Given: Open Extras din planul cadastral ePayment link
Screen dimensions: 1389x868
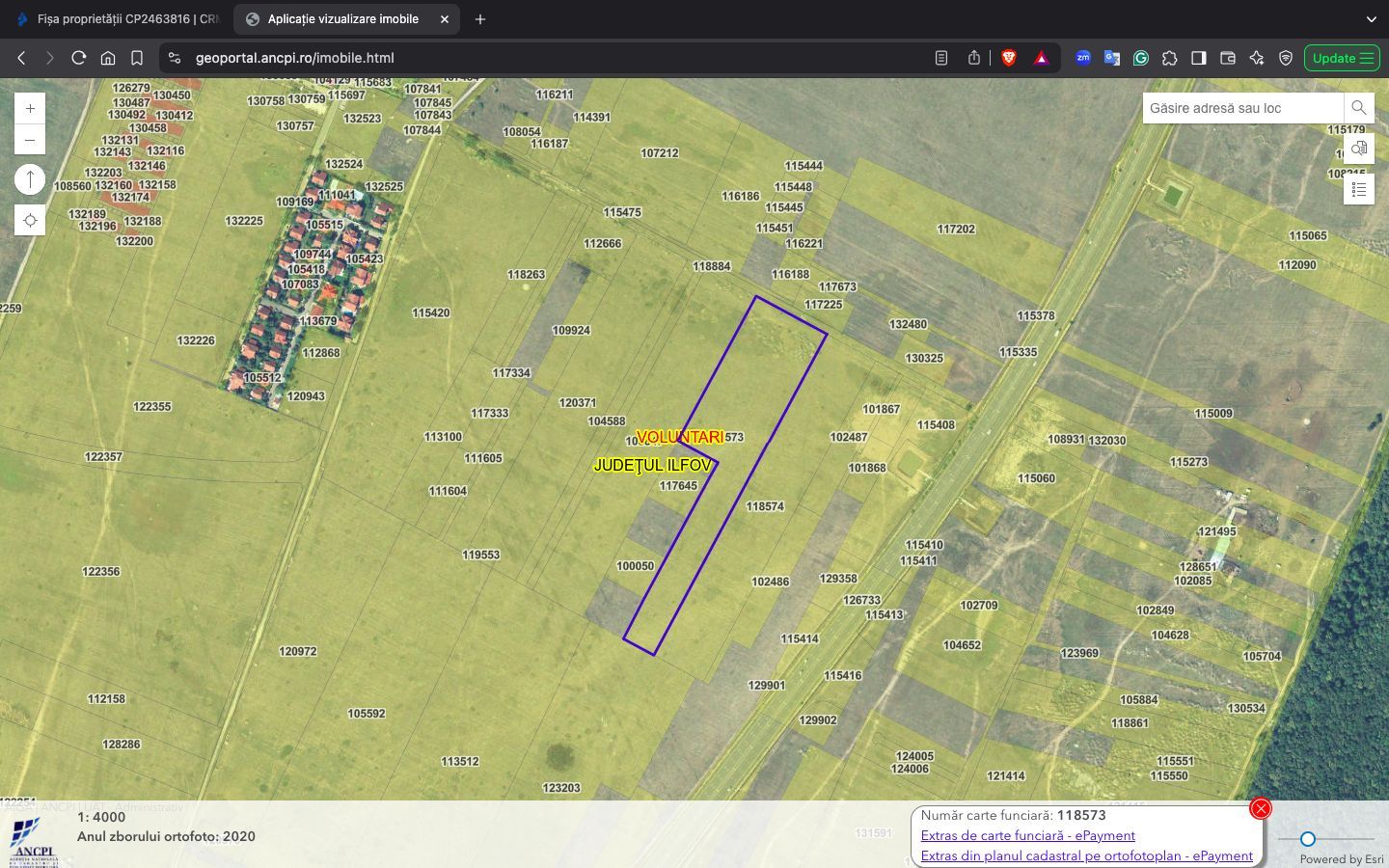Looking at the screenshot, I should coord(1086,855).
